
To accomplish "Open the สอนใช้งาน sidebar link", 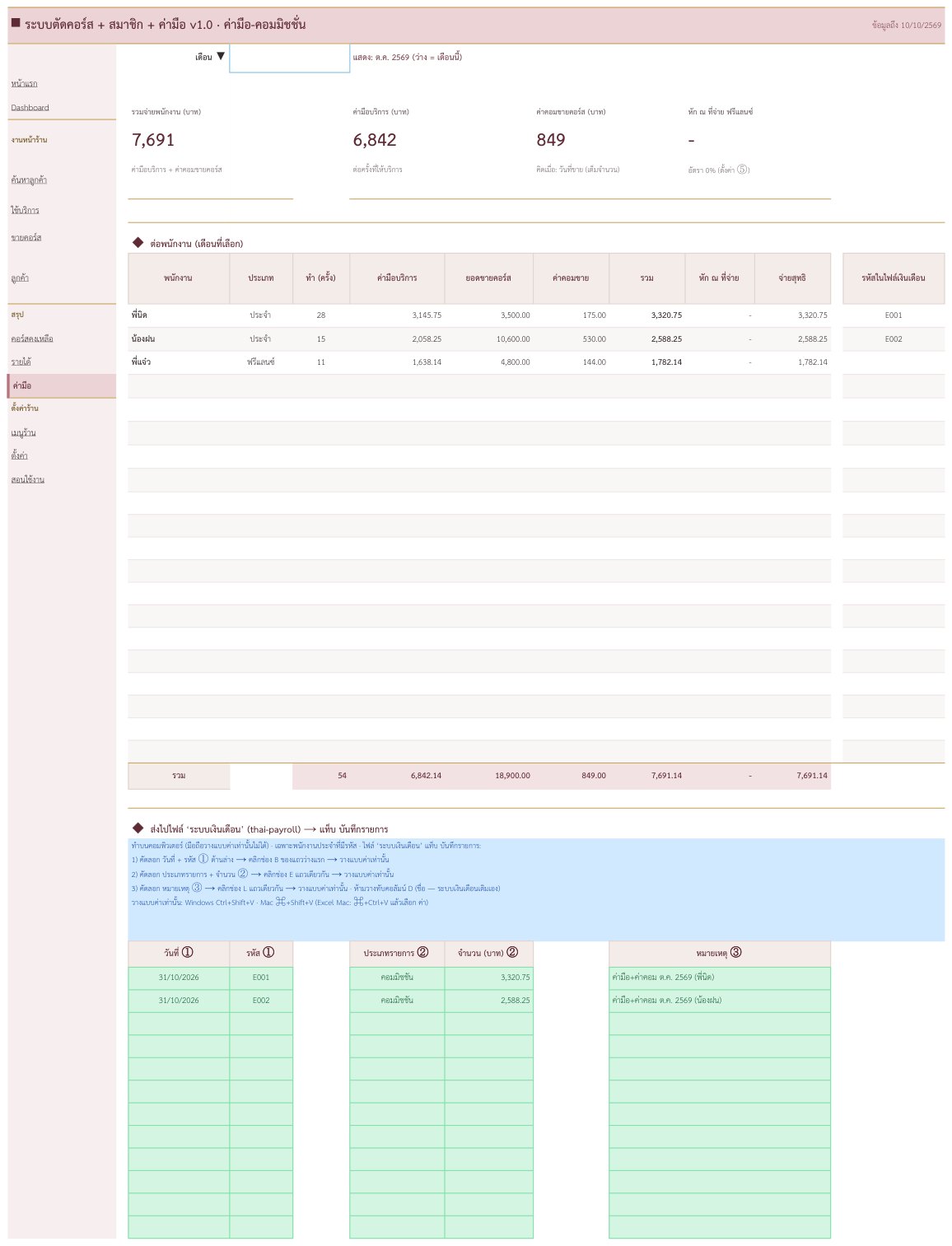I will click(27, 480).
